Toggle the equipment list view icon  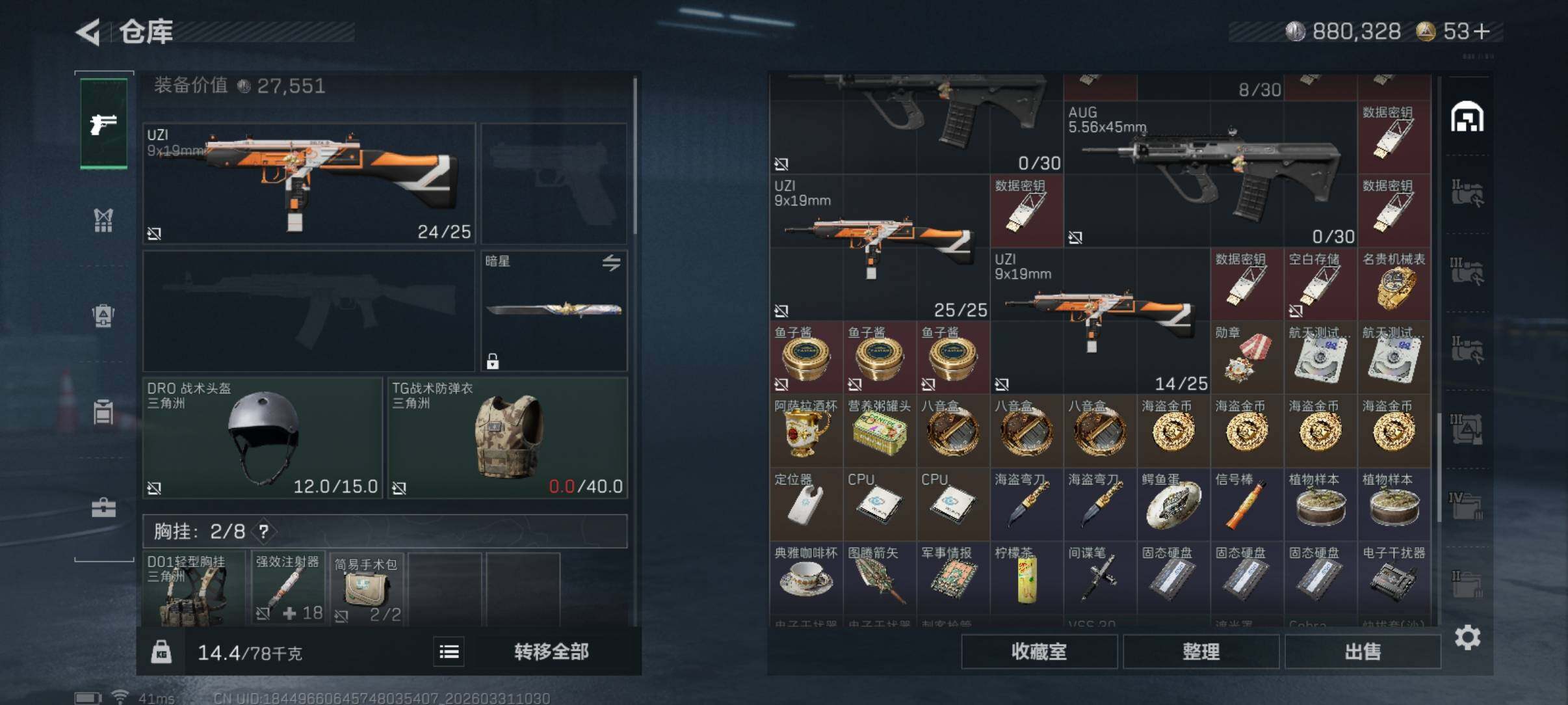[x=449, y=652]
